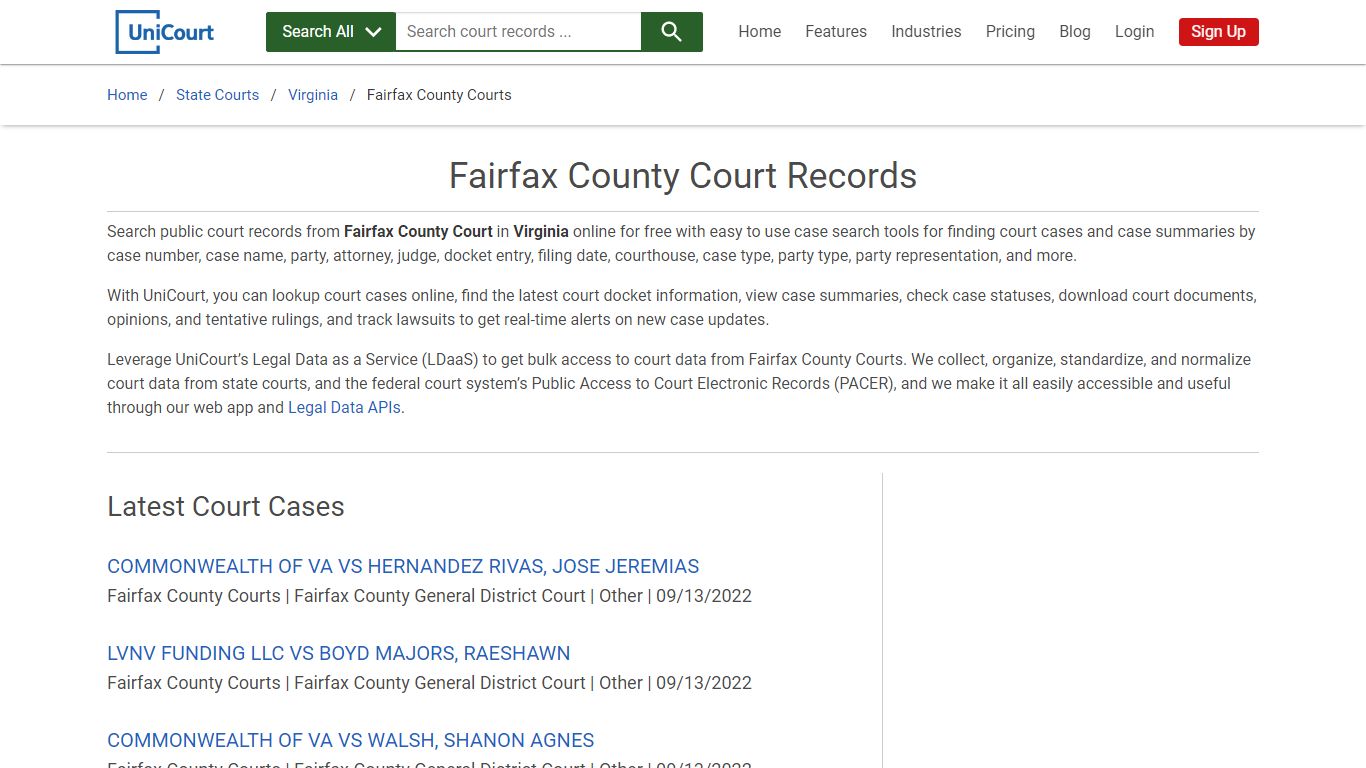Open the Virginia breadcrumb link
This screenshot has height=768, width=1366.
click(x=313, y=95)
